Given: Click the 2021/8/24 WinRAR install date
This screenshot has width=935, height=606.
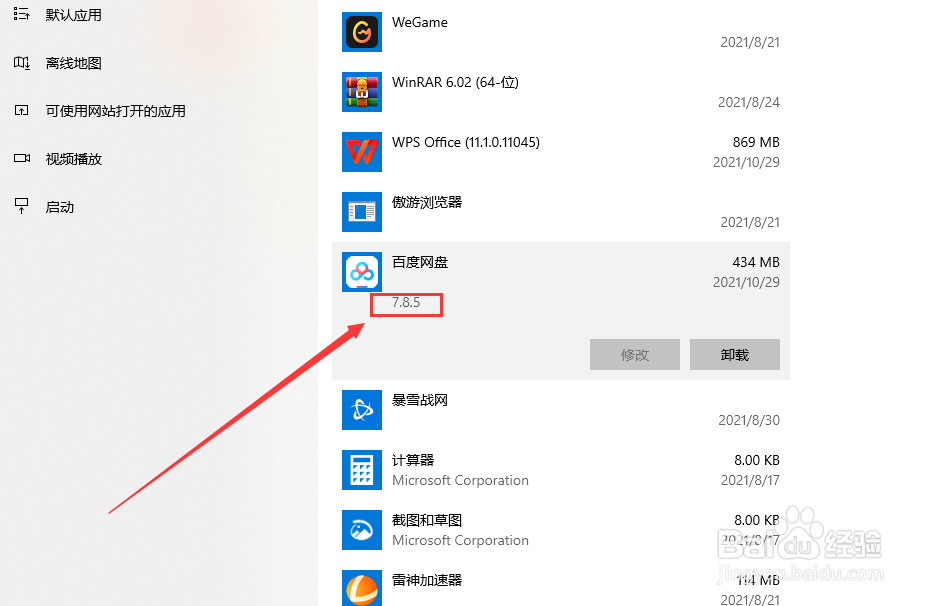Looking at the screenshot, I should click(x=749, y=102).
